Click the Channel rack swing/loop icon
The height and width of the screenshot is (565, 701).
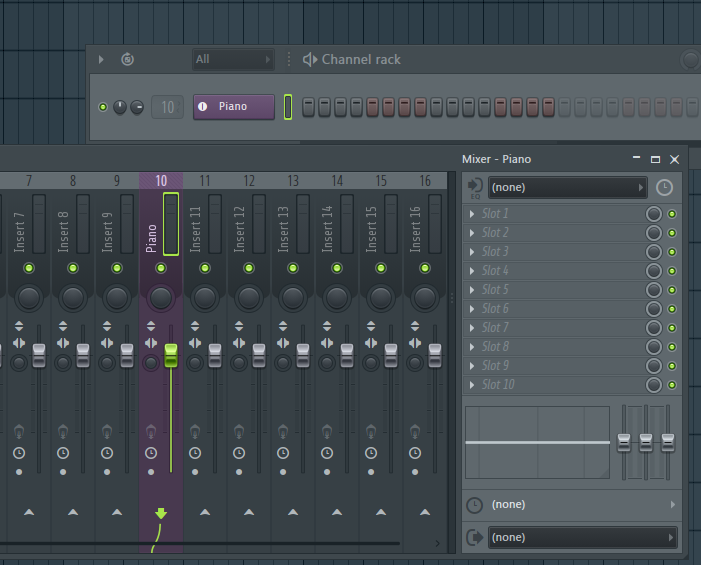(127, 59)
